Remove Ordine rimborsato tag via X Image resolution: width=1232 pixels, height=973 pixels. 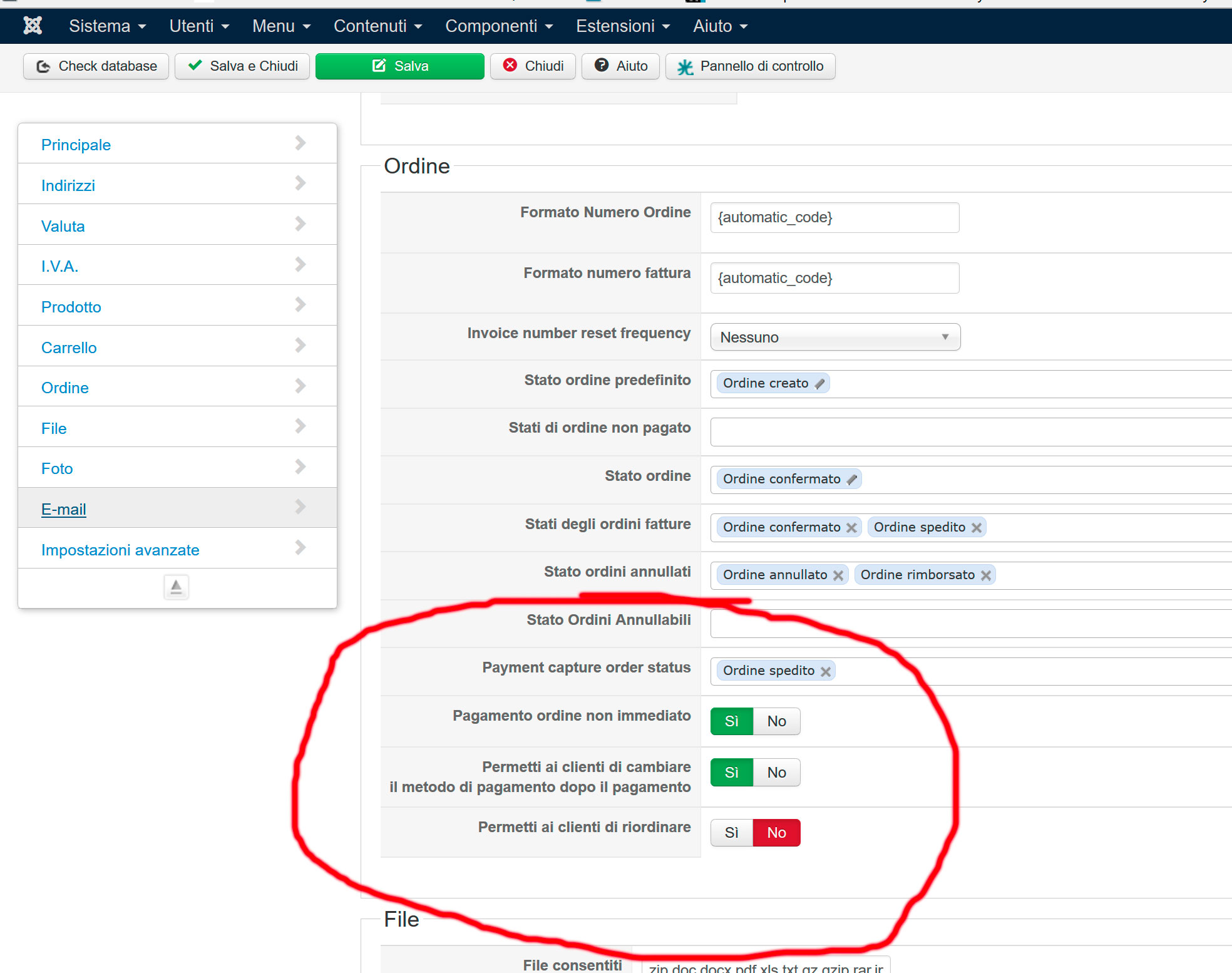986,575
